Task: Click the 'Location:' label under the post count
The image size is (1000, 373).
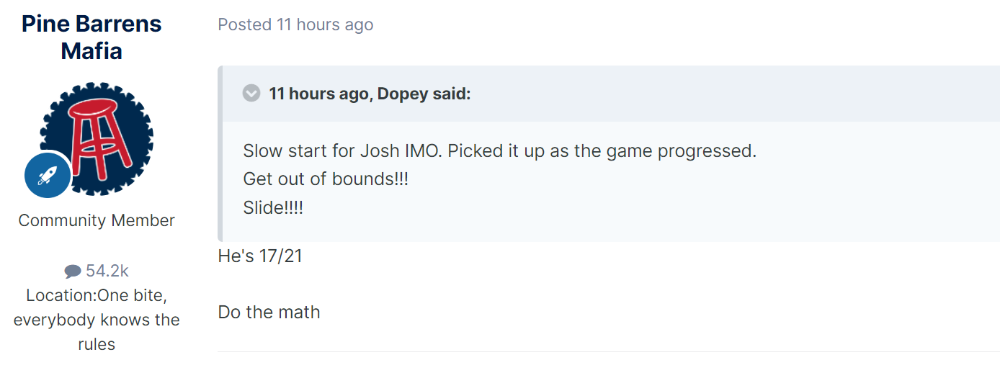Action: [61, 296]
